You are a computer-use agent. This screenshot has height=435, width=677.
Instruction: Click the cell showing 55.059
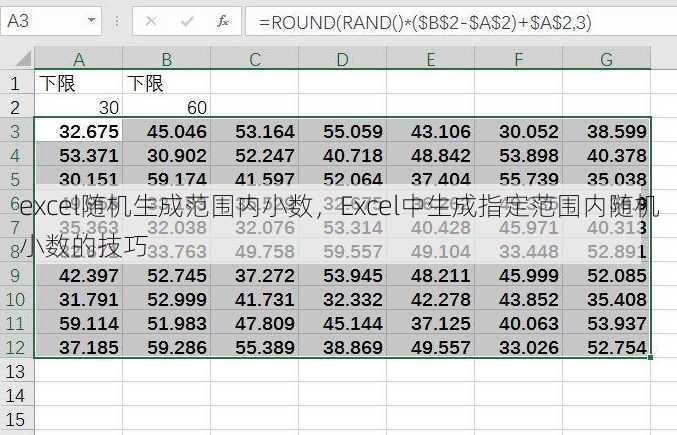click(x=342, y=131)
